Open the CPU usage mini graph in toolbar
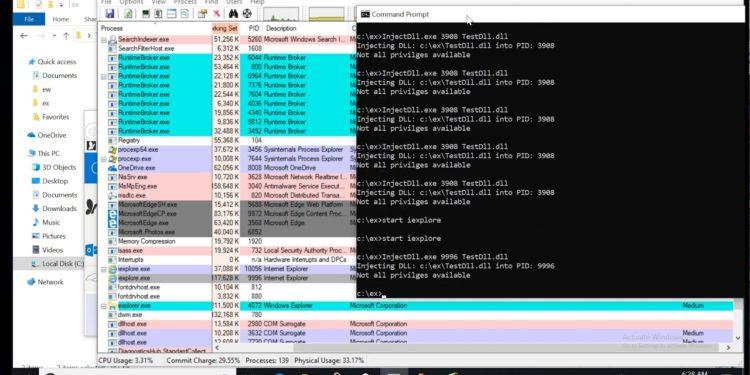The height and width of the screenshot is (375, 750). click(281, 14)
